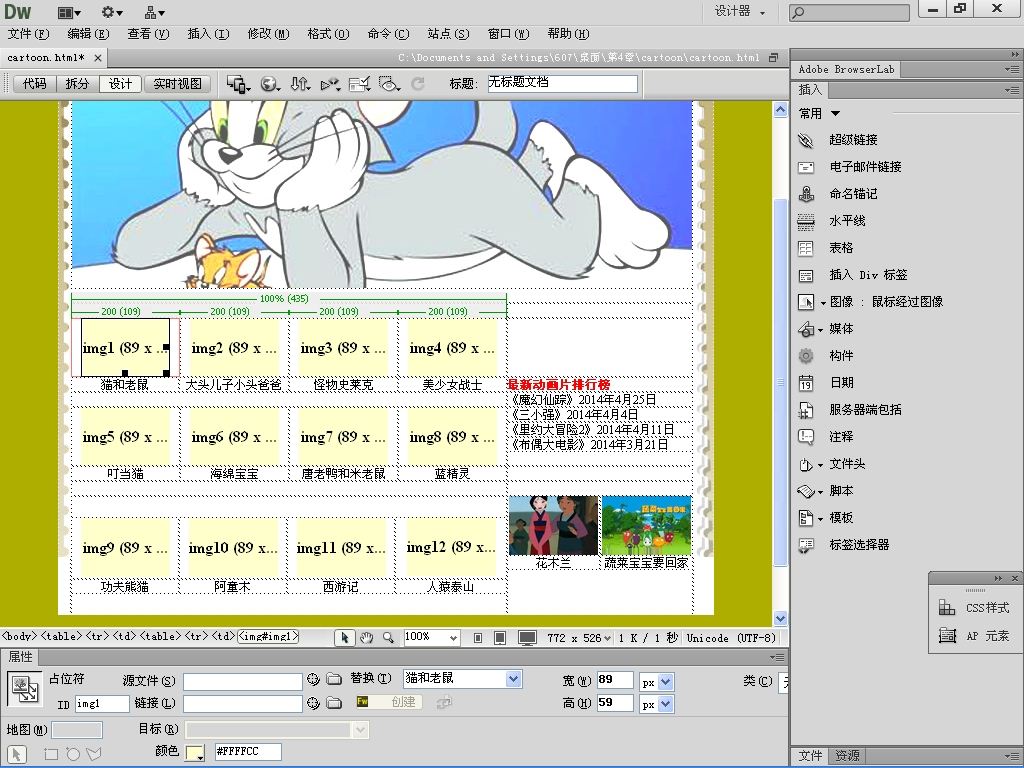Open the 插入(I) menu

[208, 34]
